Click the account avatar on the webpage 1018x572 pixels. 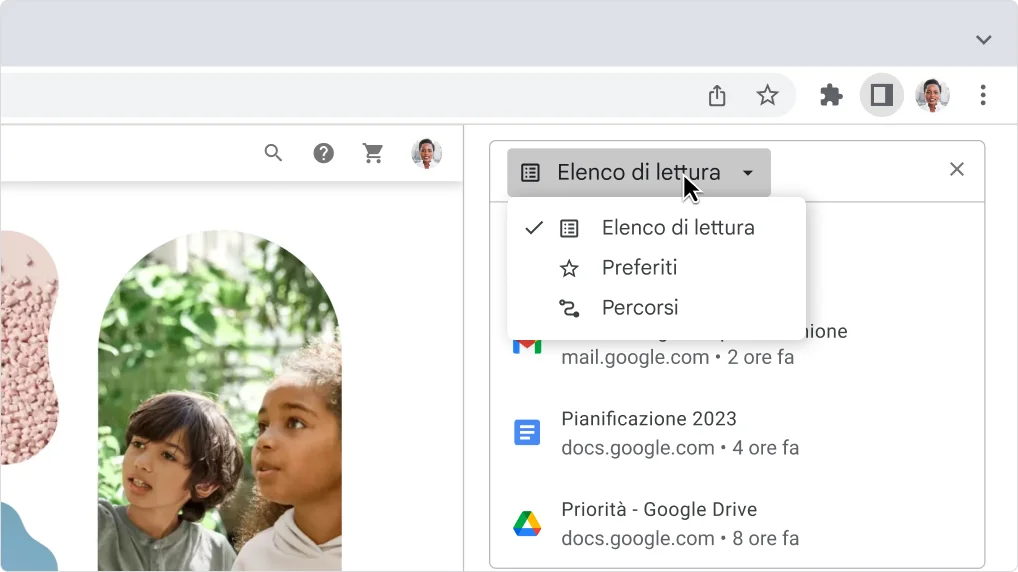tap(427, 153)
